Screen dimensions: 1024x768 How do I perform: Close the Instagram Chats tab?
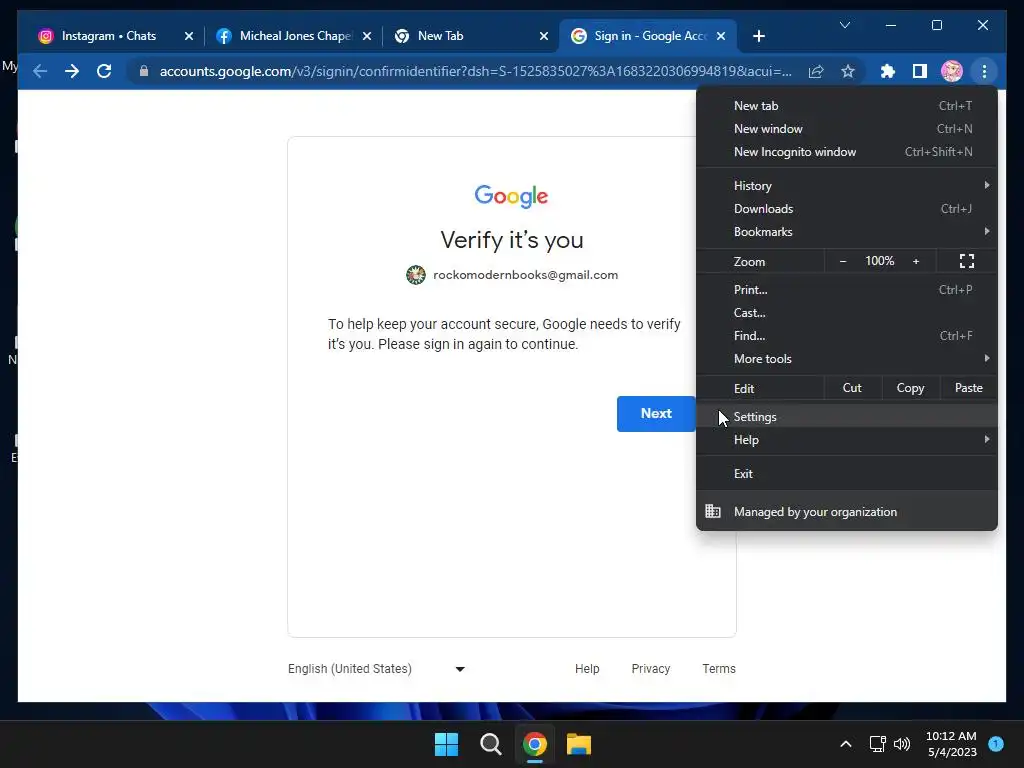click(189, 36)
